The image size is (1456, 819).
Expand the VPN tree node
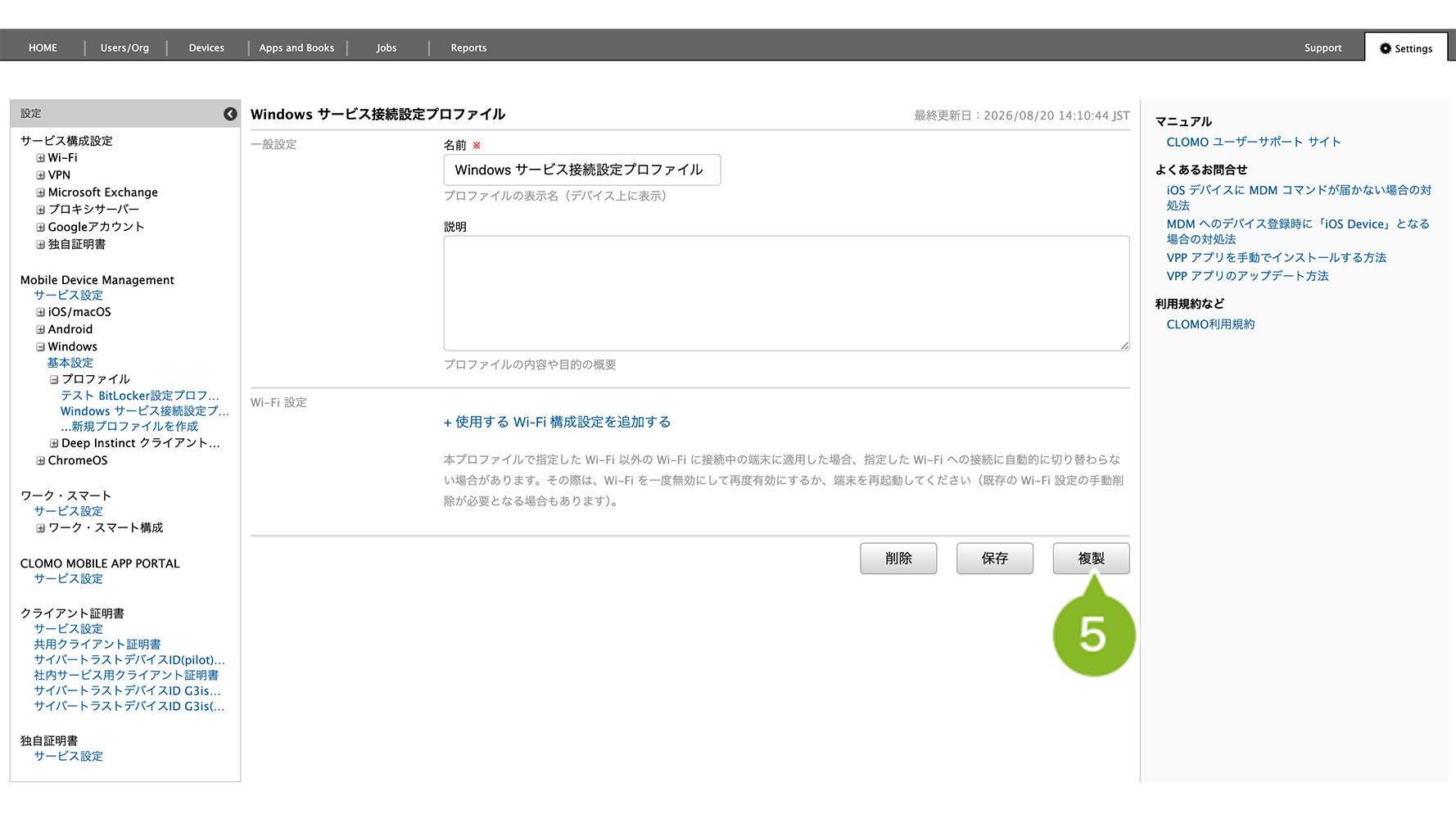(40, 175)
